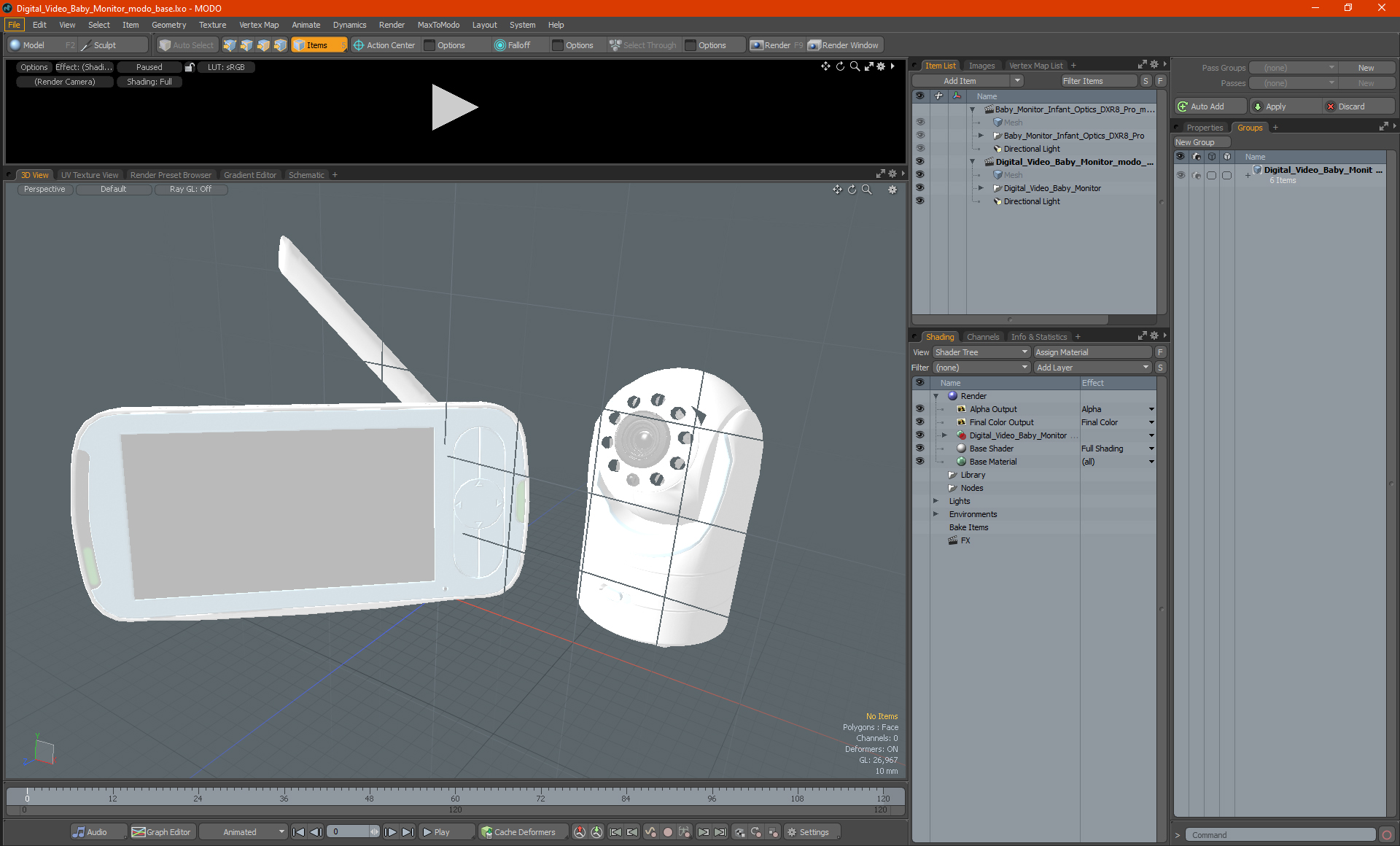Image resolution: width=1400 pixels, height=846 pixels.
Task: Open the File menu
Action: click(14, 25)
